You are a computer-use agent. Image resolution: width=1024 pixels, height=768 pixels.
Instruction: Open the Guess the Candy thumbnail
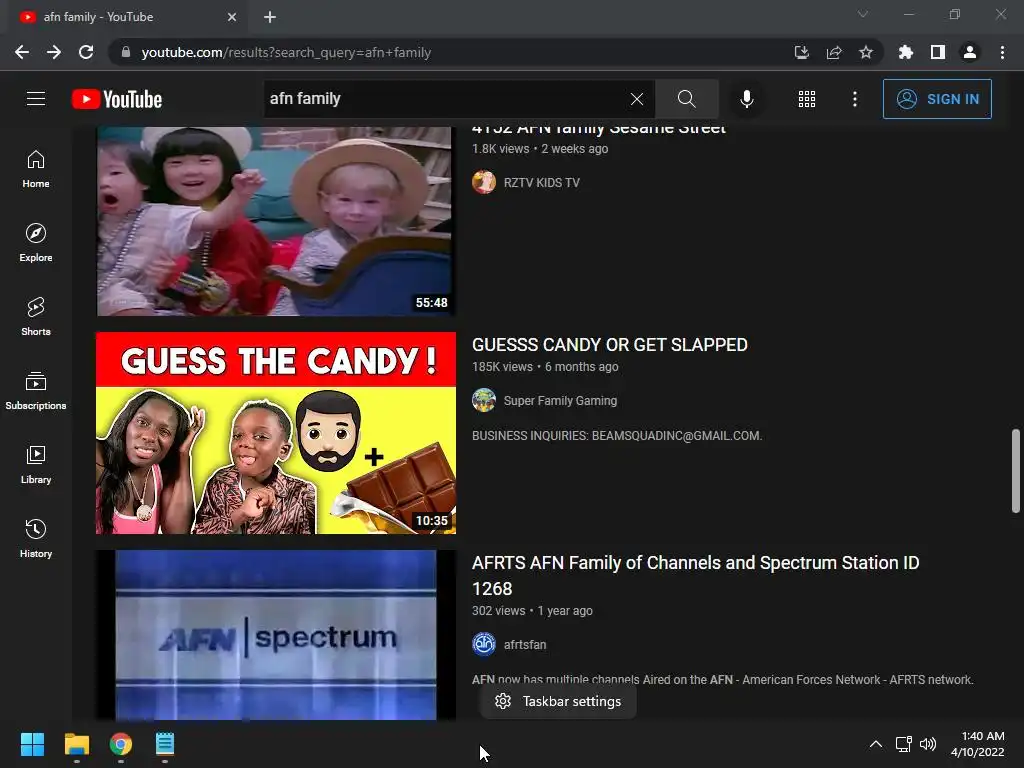(276, 433)
